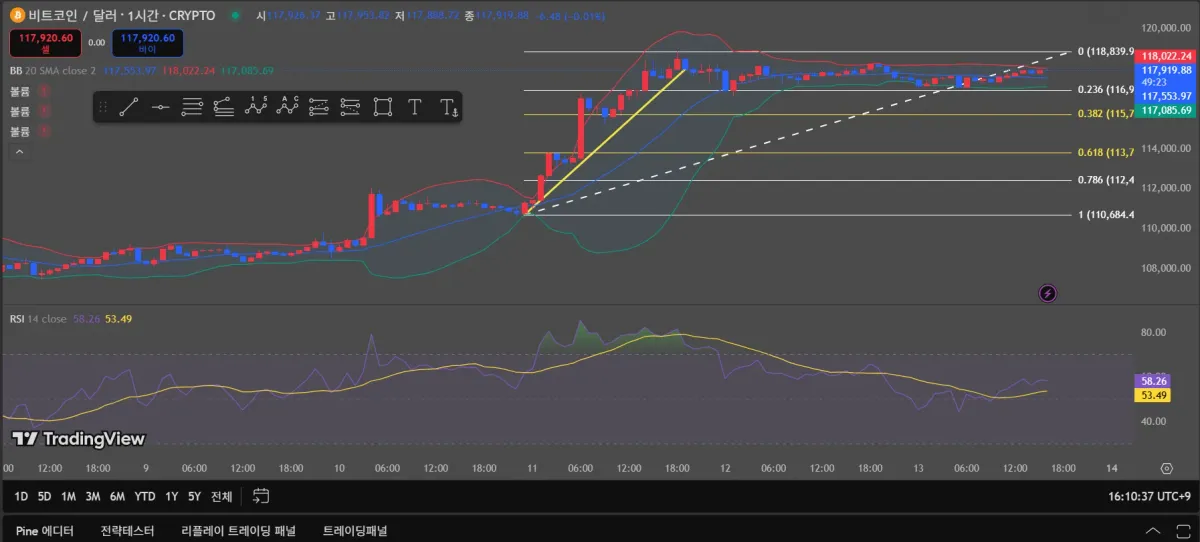
Task: Open the Pine 에디터 tab
Action: (44, 531)
